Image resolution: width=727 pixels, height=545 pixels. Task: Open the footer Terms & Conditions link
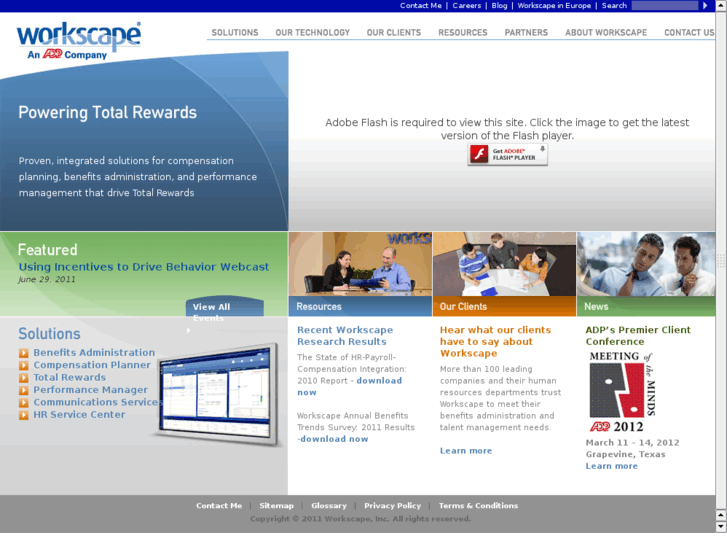[x=478, y=506]
